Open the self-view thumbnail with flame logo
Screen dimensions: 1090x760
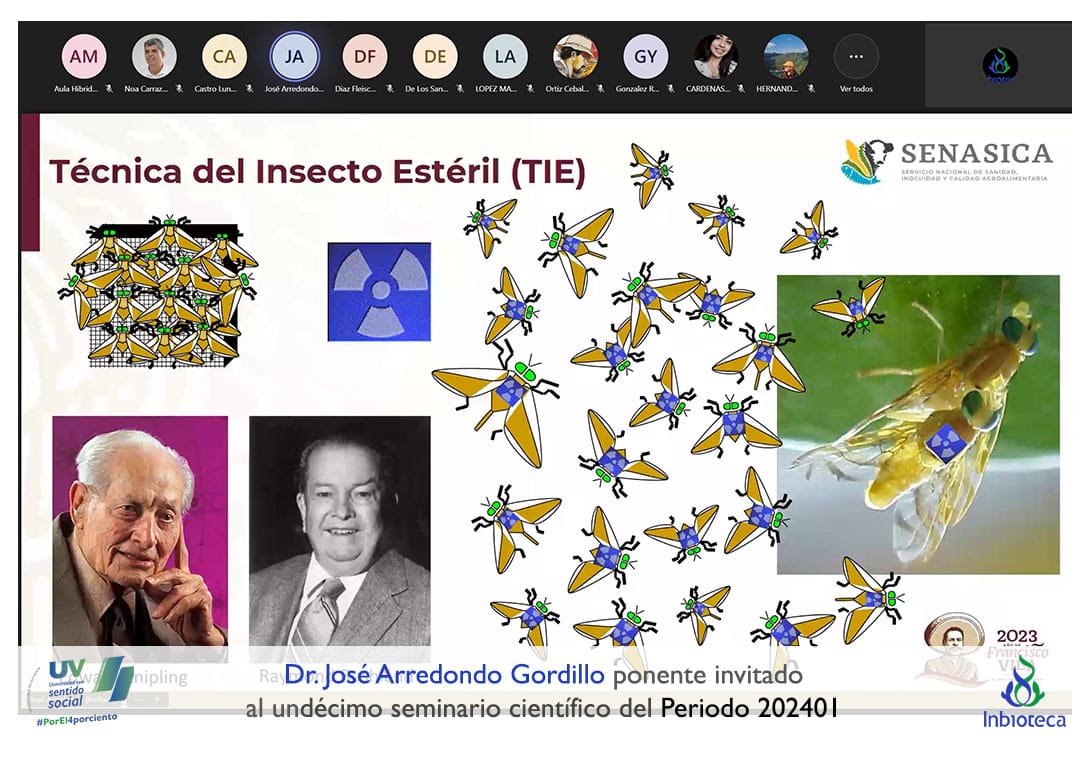pyautogui.click(x=1000, y=65)
